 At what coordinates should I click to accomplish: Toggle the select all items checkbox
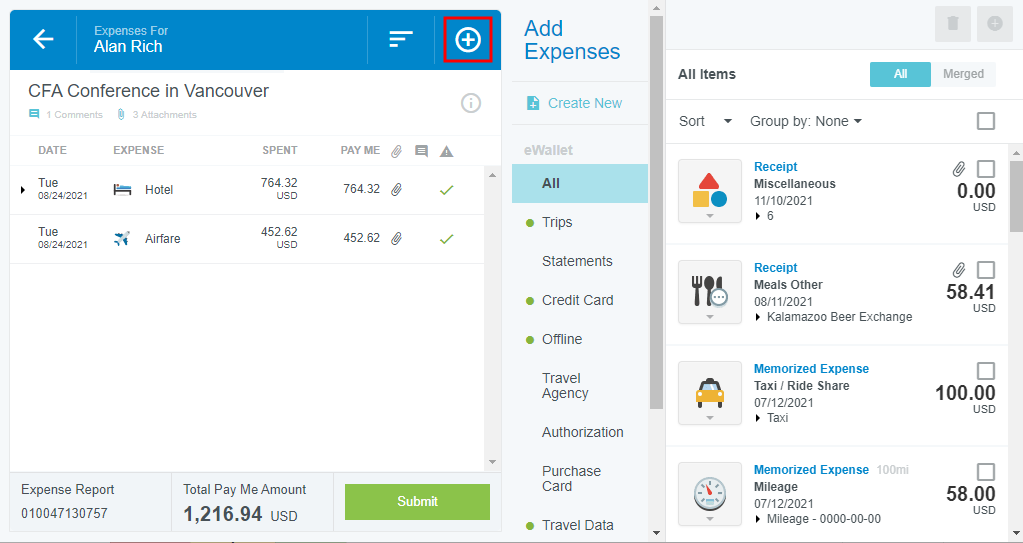click(x=986, y=121)
